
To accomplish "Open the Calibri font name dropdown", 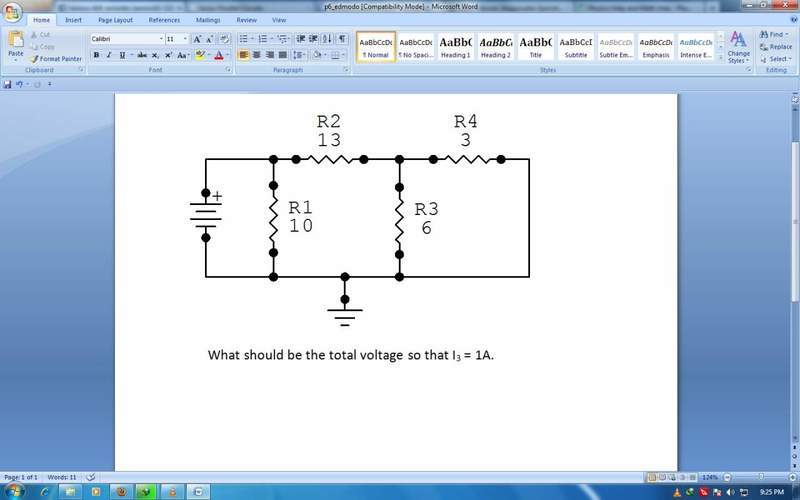I will pyautogui.click(x=161, y=39).
